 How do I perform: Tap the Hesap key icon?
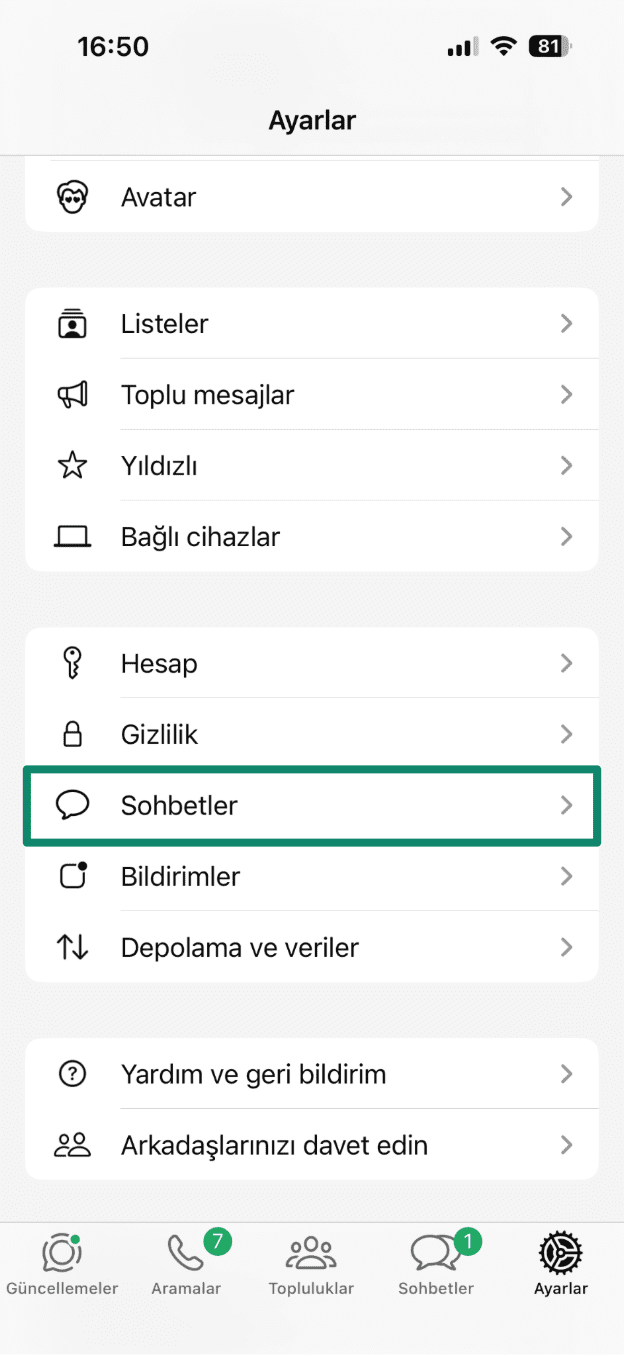72,664
